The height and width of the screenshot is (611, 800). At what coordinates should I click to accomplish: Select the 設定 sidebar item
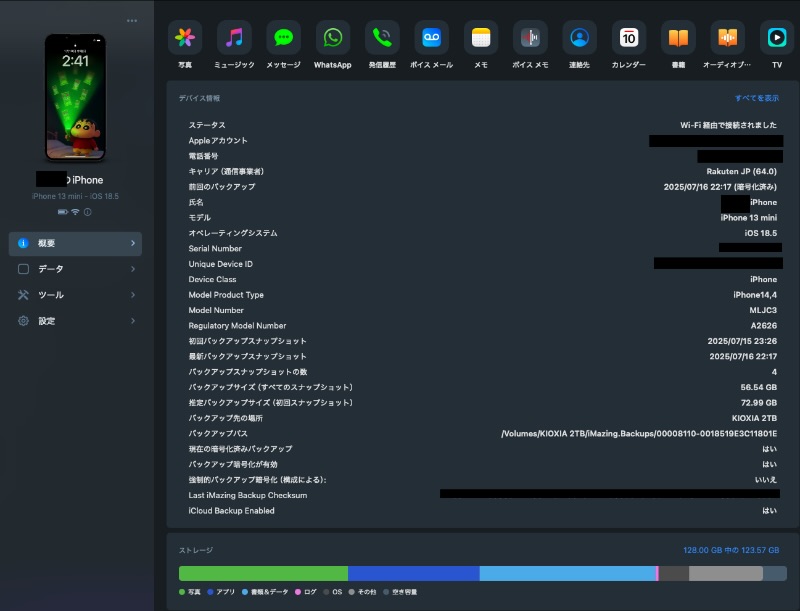(76, 321)
